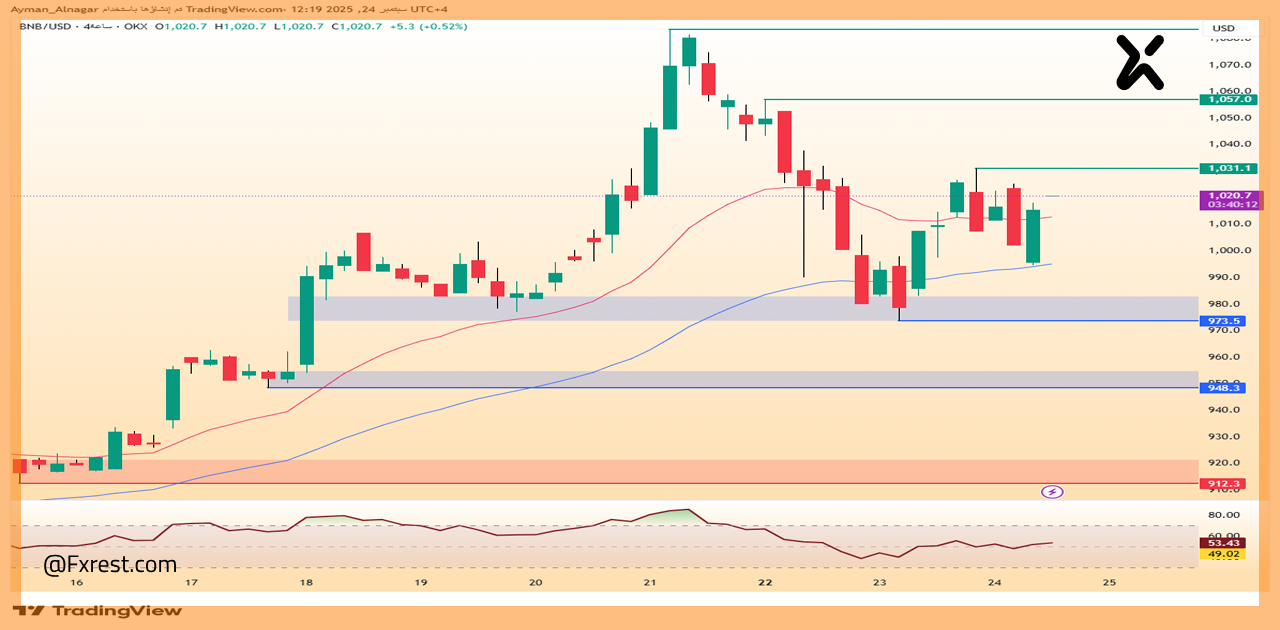The width and height of the screenshot is (1280, 630).
Task: Select the 1,031.1 green price label
Action: pyautogui.click(x=1229, y=168)
